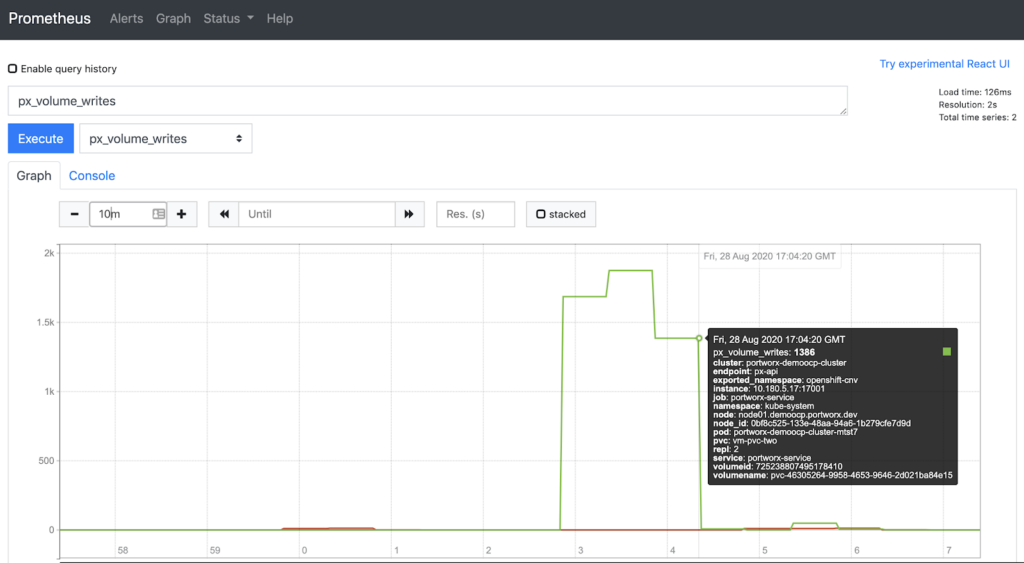Open the Graph nav item

173,19
